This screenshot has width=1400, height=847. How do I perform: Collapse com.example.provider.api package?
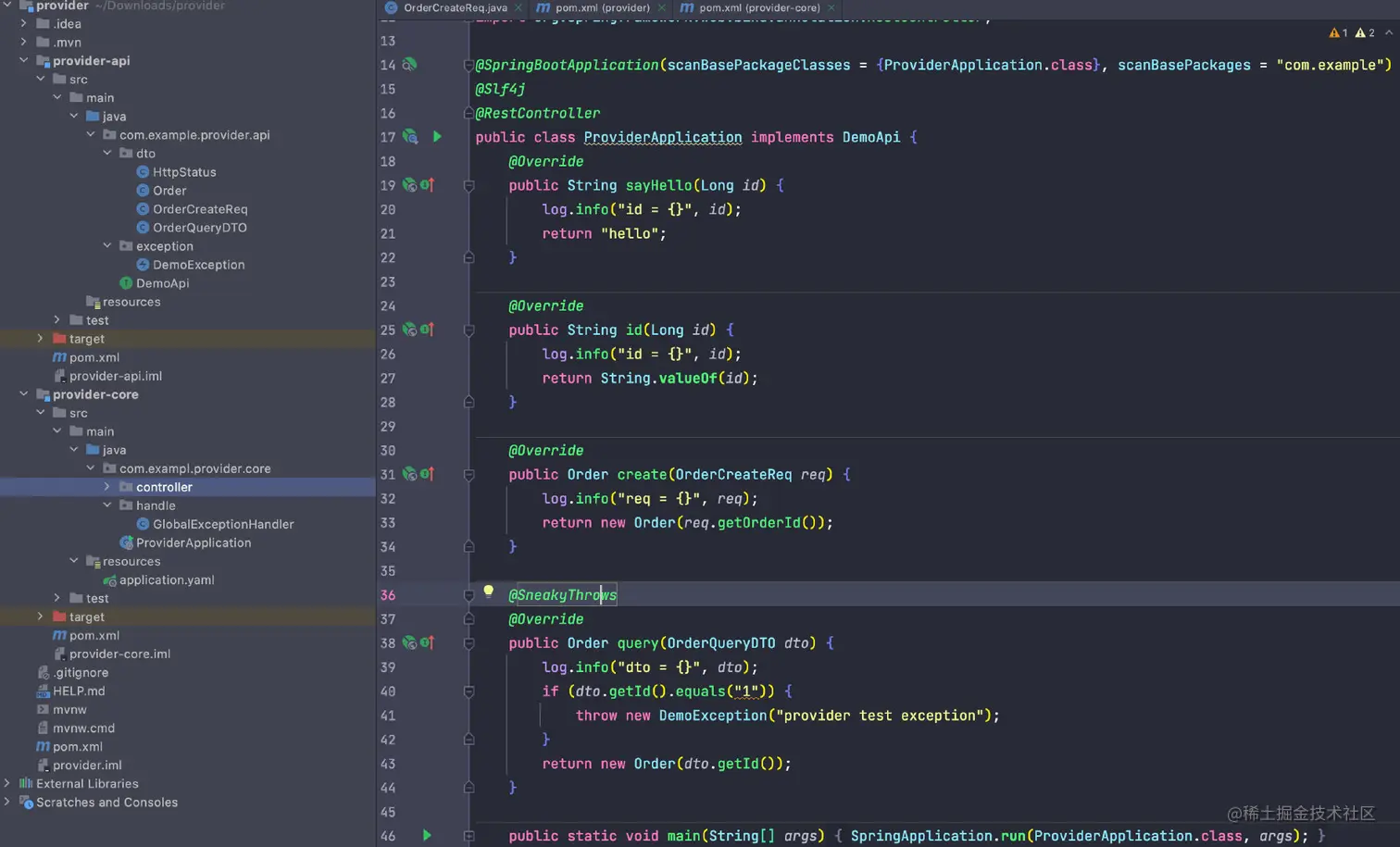pyautogui.click(x=91, y=134)
